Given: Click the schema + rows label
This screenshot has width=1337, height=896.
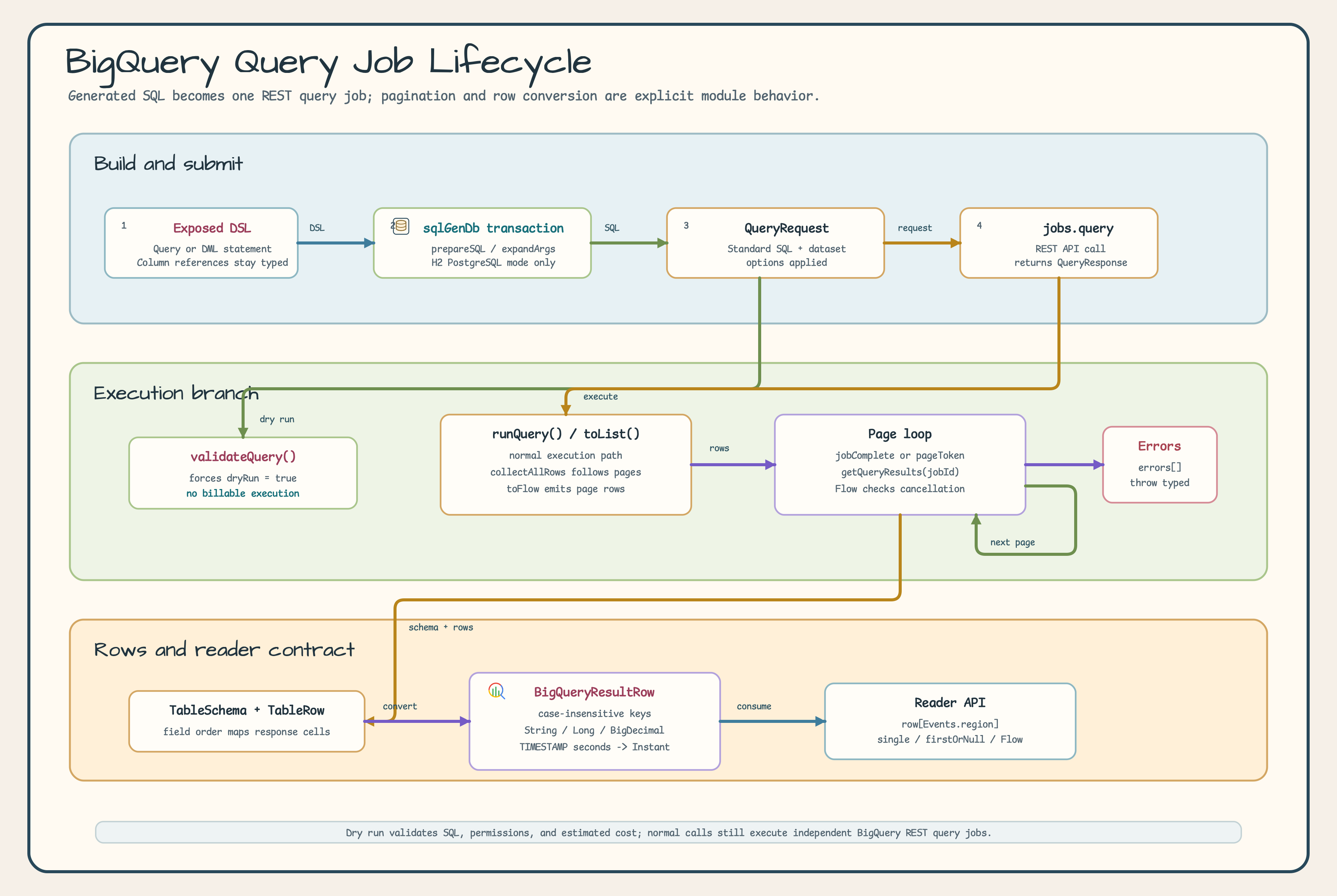Looking at the screenshot, I should tap(441, 628).
